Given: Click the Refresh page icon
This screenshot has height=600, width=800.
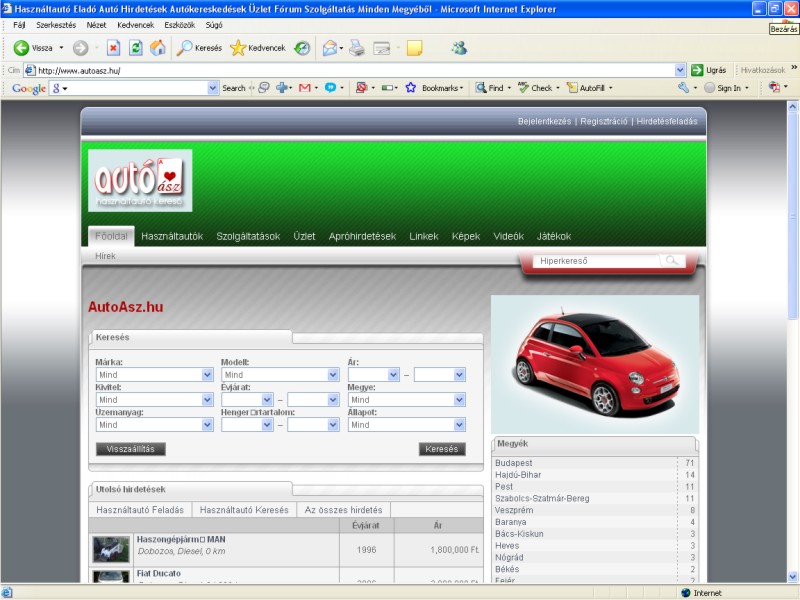Looking at the screenshot, I should pos(135,47).
